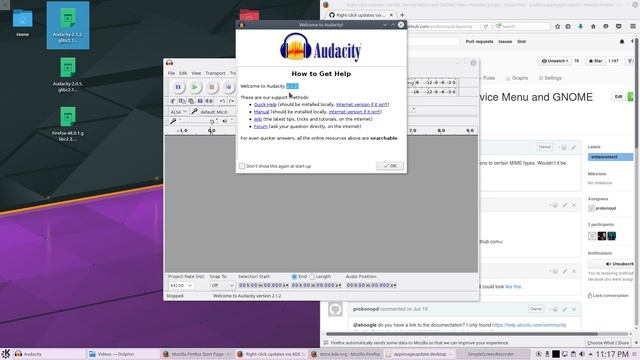Click the speaker icon next to the playback volume
The height and width of the screenshot is (360, 640).
pos(224,121)
